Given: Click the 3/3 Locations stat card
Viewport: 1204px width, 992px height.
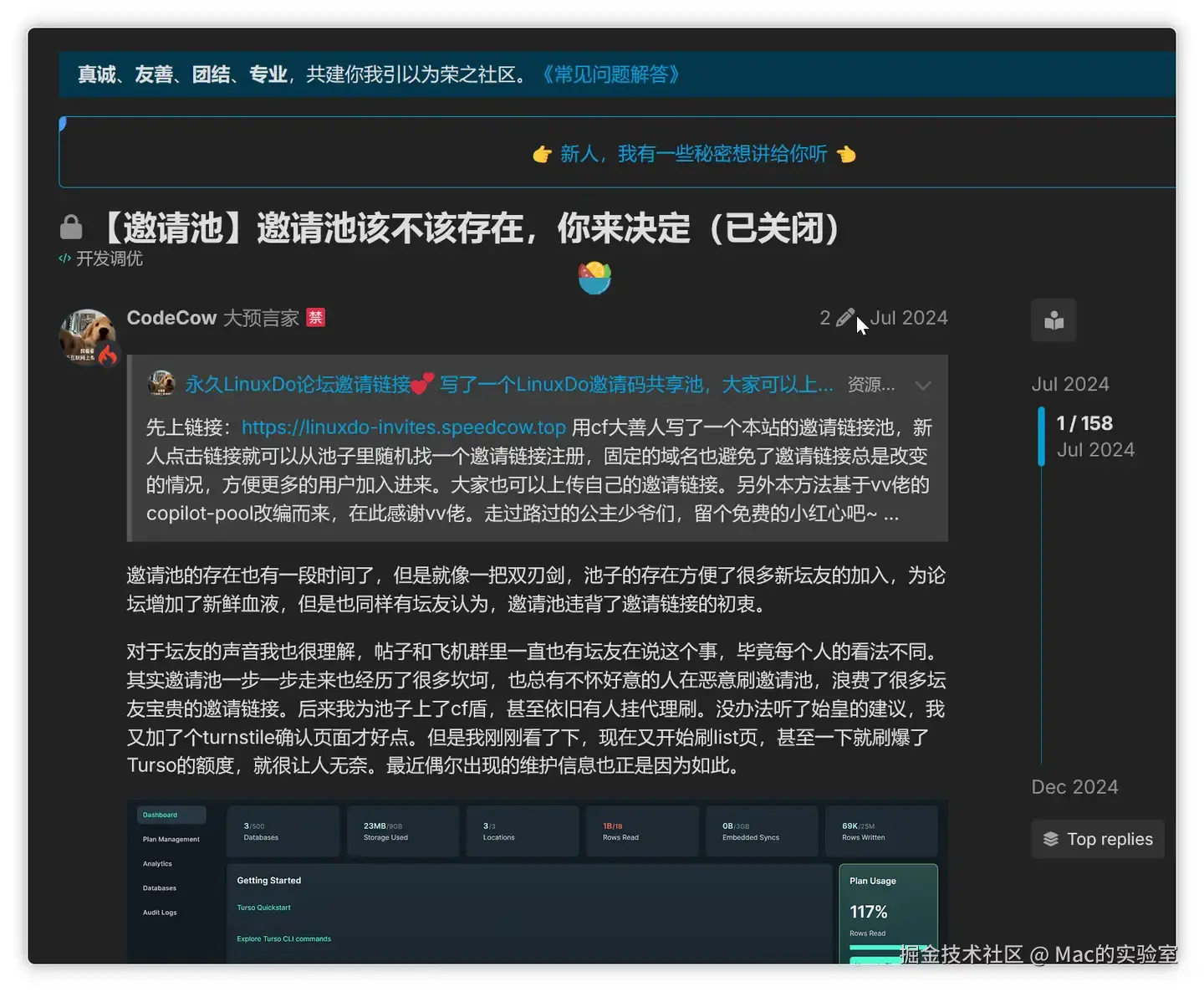Looking at the screenshot, I should (x=523, y=831).
